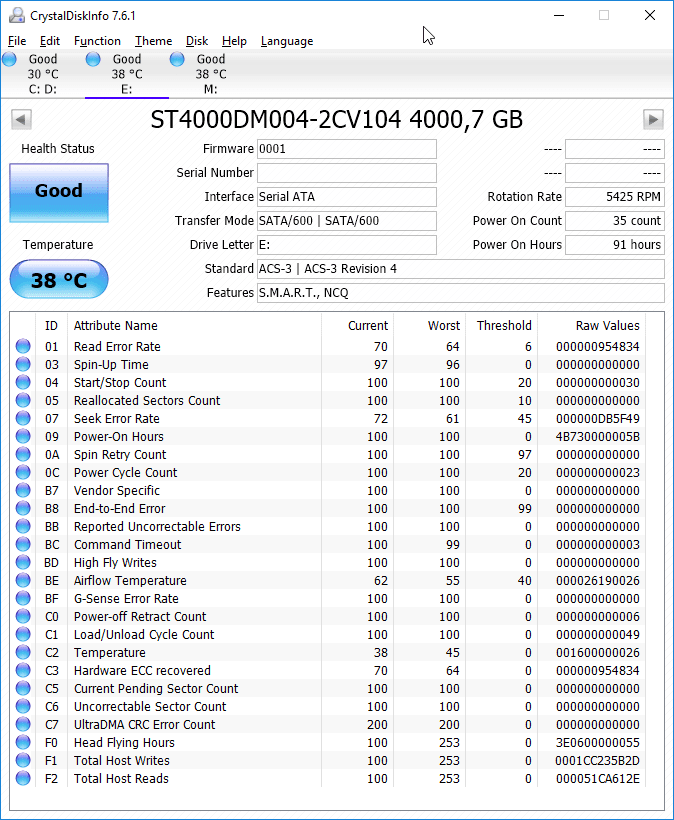Go to previous disk with left arrow

(x=21, y=119)
